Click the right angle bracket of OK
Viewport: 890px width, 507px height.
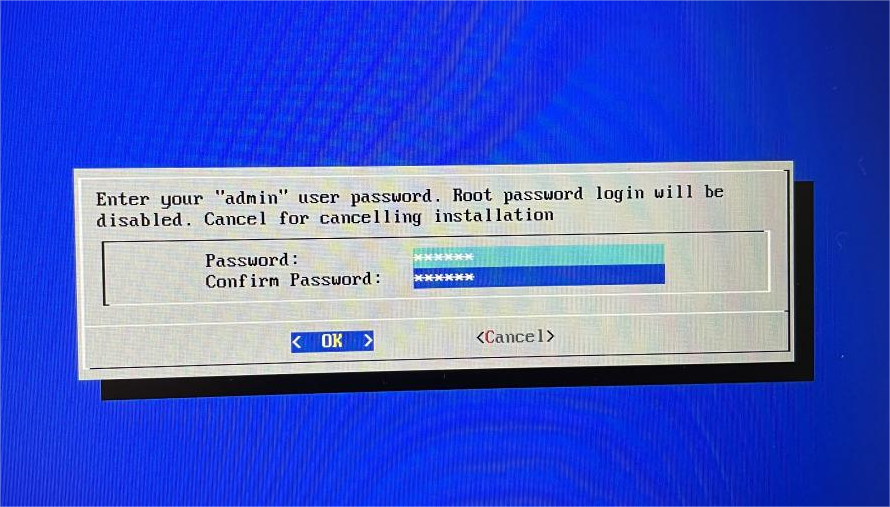click(x=368, y=341)
